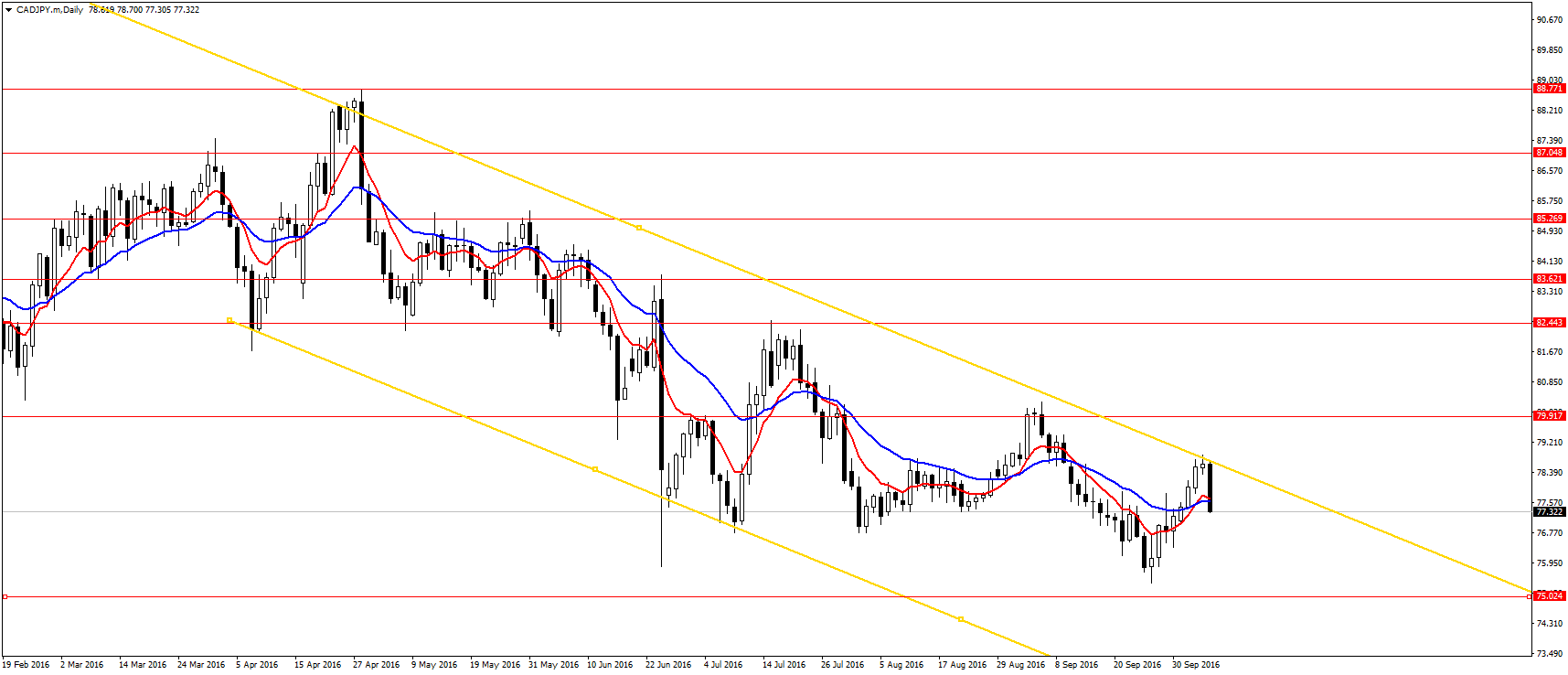Select the 88.771 horizontal line price label
The width and height of the screenshot is (1568, 675).
coord(1550,89)
